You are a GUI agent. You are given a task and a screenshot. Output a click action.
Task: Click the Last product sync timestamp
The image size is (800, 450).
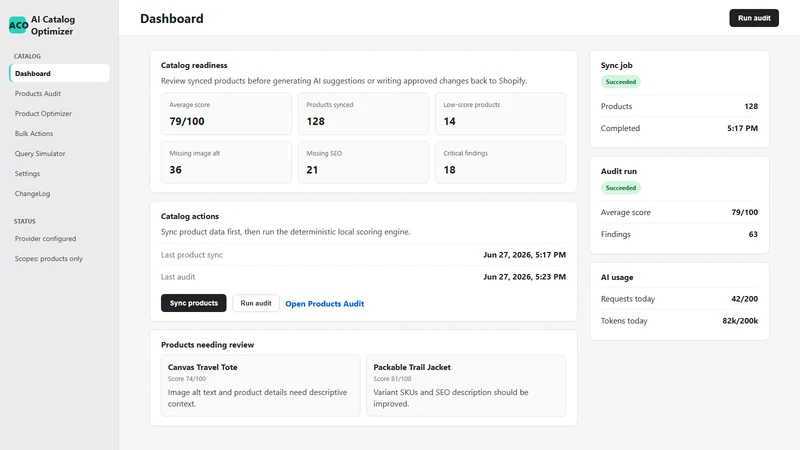click(x=524, y=255)
